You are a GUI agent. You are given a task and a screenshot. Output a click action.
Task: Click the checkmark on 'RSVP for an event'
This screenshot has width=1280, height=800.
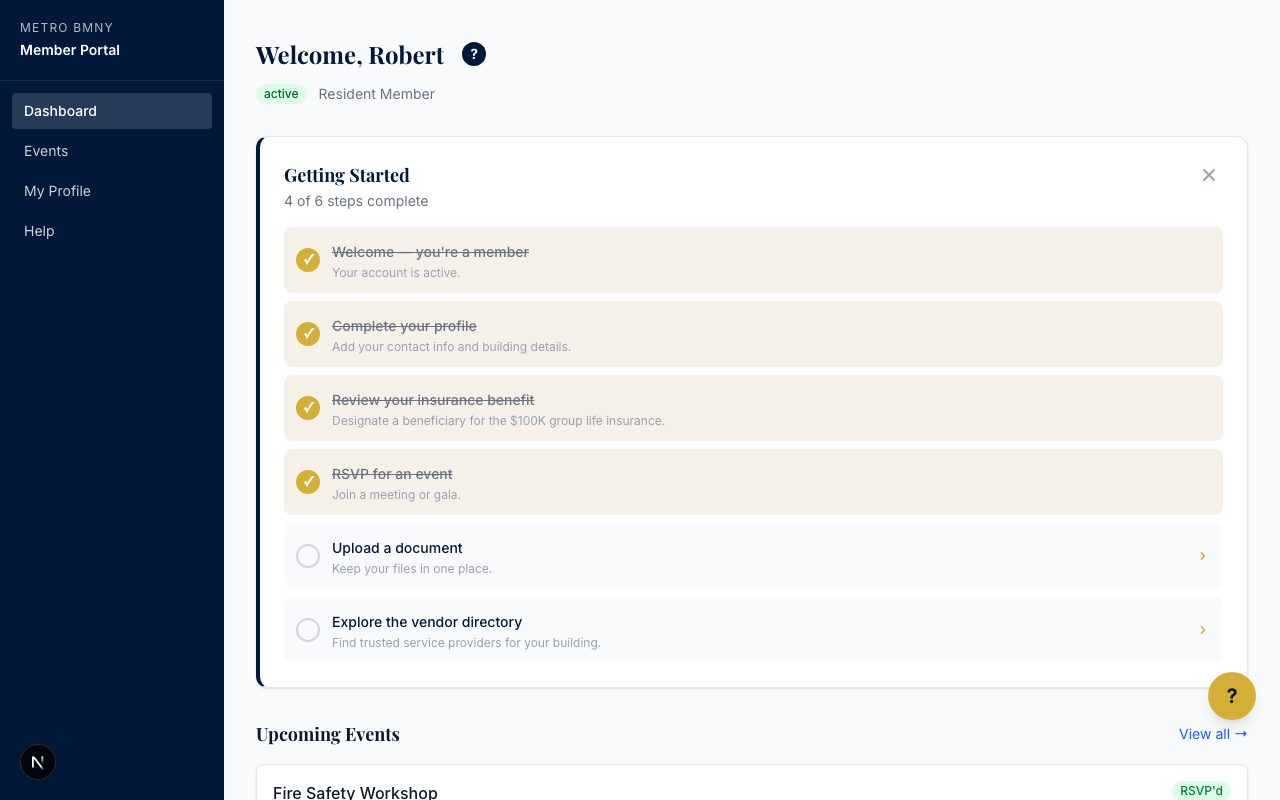coord(308,482)
